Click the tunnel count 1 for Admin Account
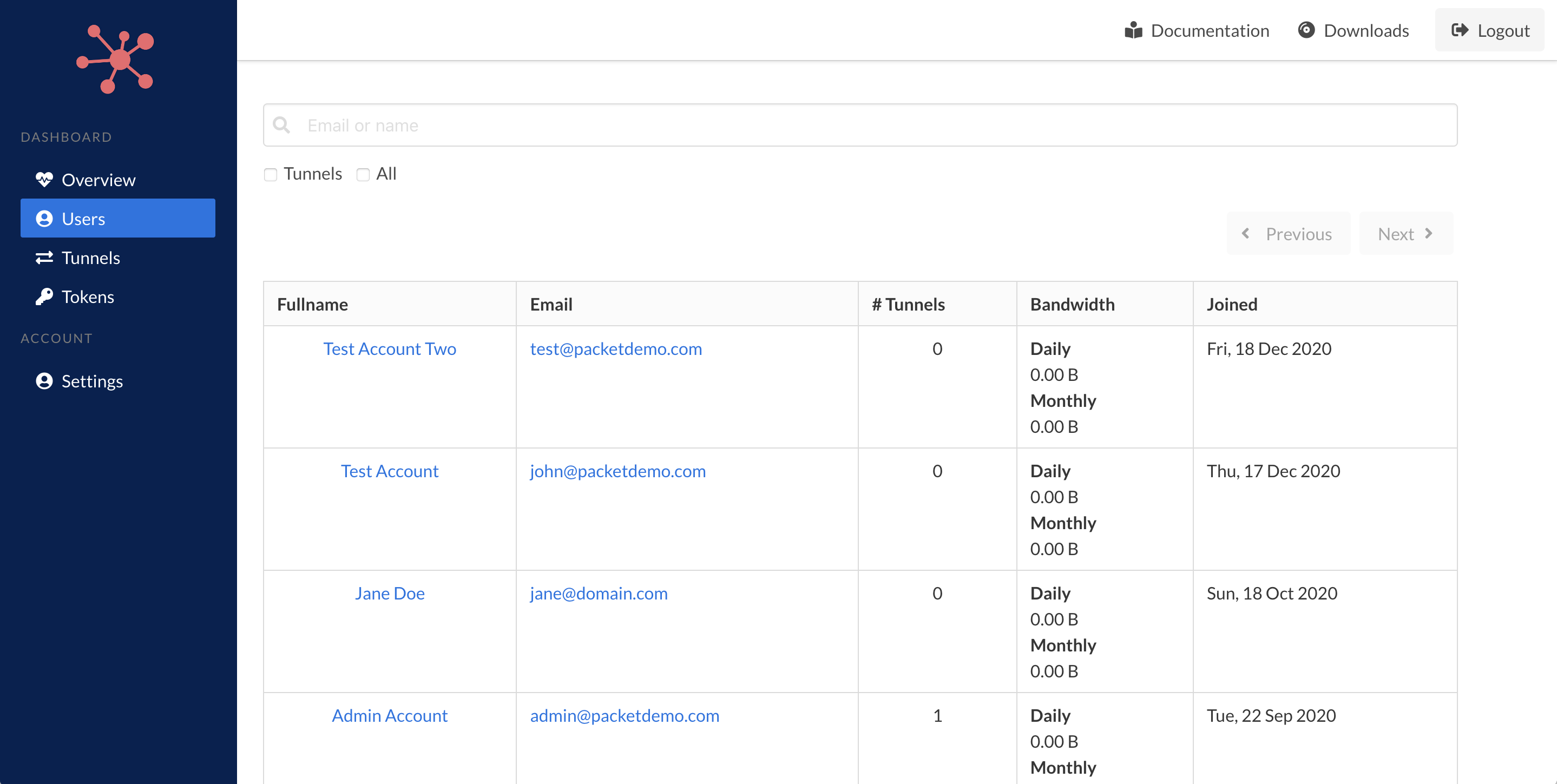Screen dimensions: 1557x784 coord(937,715)
